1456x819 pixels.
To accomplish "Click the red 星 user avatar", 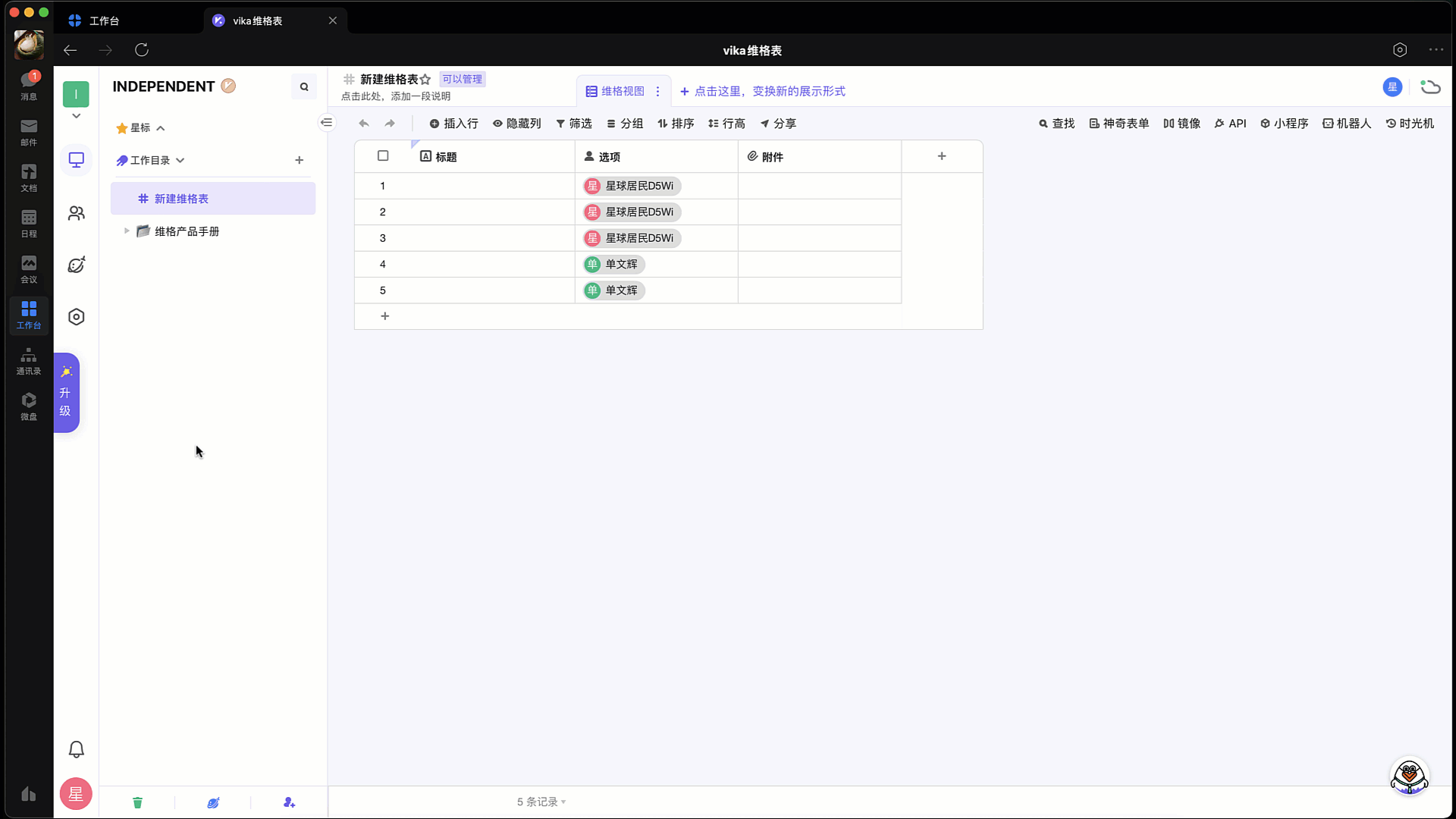I will (76, 794).
